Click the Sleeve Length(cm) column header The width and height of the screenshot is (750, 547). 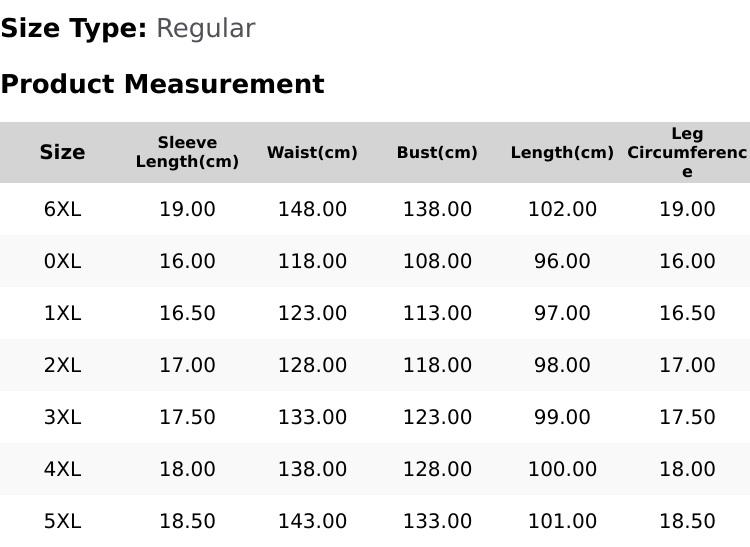pos(187,153)
